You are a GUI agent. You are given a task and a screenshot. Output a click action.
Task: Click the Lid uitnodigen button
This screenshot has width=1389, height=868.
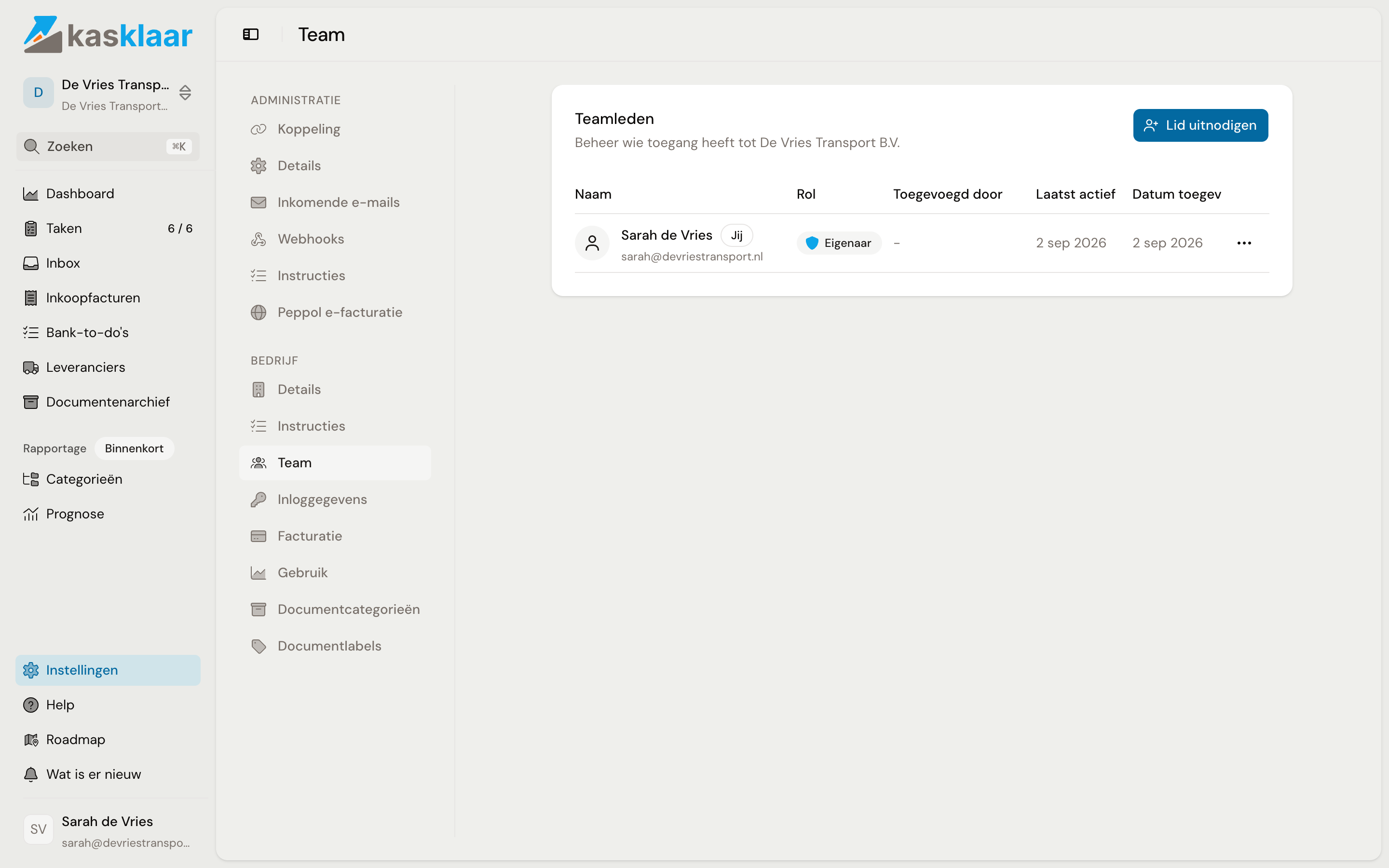(x=1200, y=125)
